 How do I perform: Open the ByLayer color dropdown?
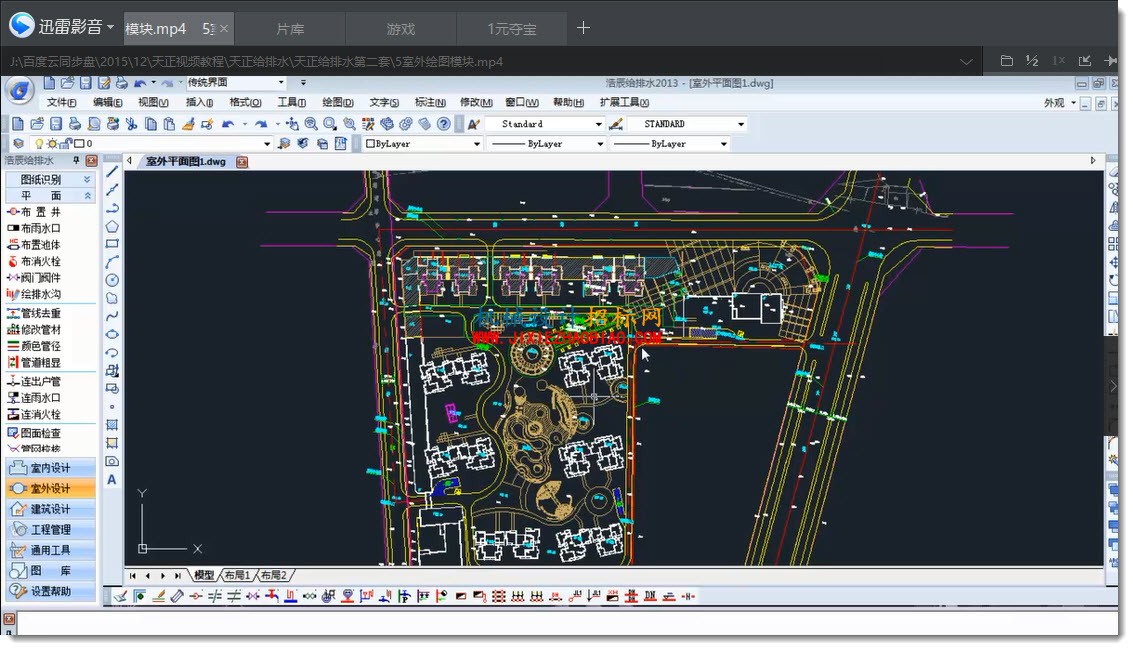pyautogui.click(x=476, y=144)
